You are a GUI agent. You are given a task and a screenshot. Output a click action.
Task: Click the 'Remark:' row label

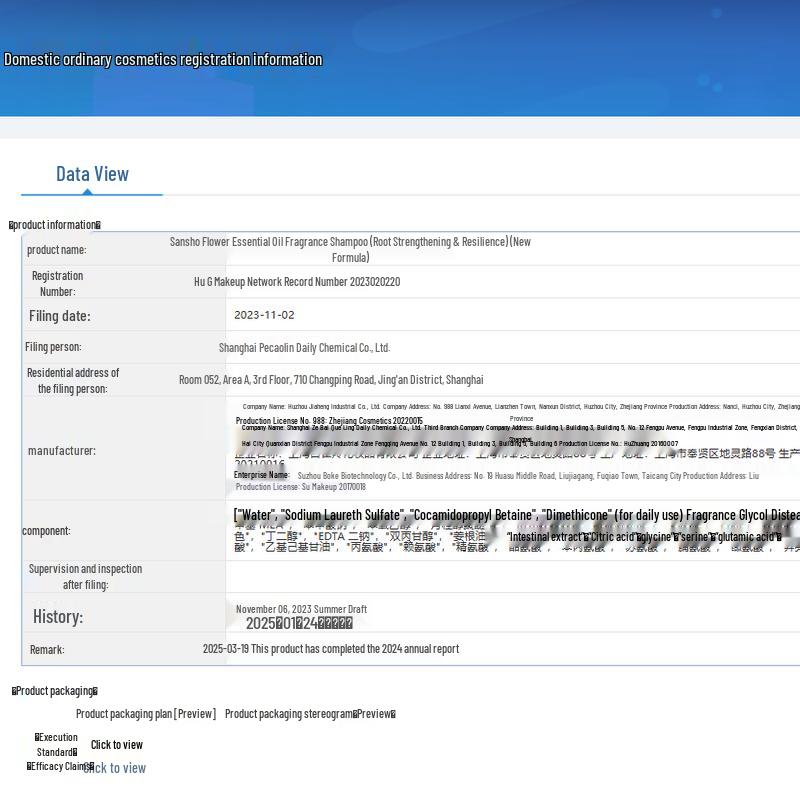(x=47, y=650)
